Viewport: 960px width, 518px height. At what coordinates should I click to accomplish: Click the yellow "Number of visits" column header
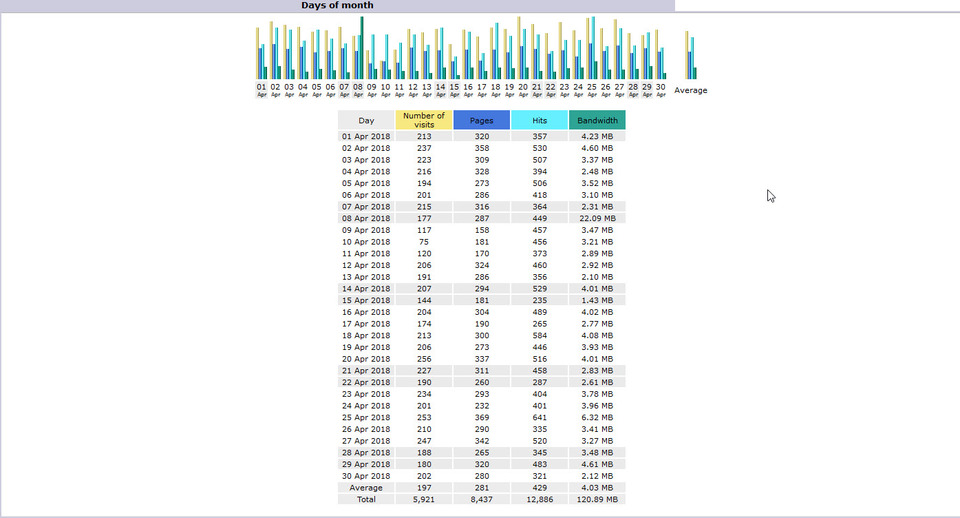(x=424, y=120)
